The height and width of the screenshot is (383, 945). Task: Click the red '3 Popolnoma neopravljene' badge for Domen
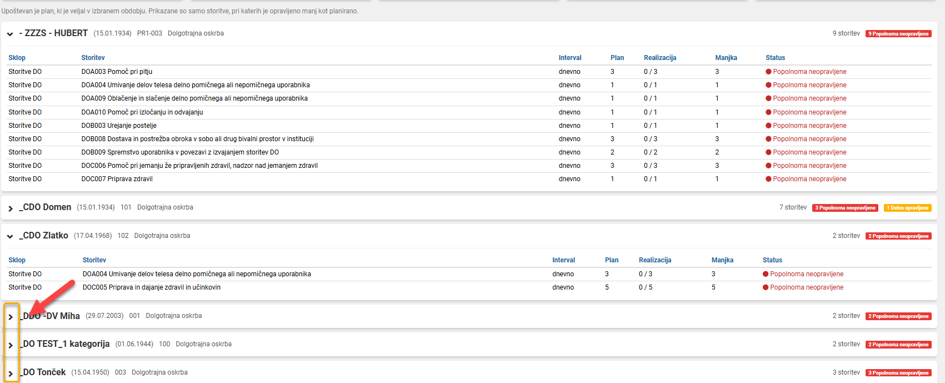tap(845, 208)
